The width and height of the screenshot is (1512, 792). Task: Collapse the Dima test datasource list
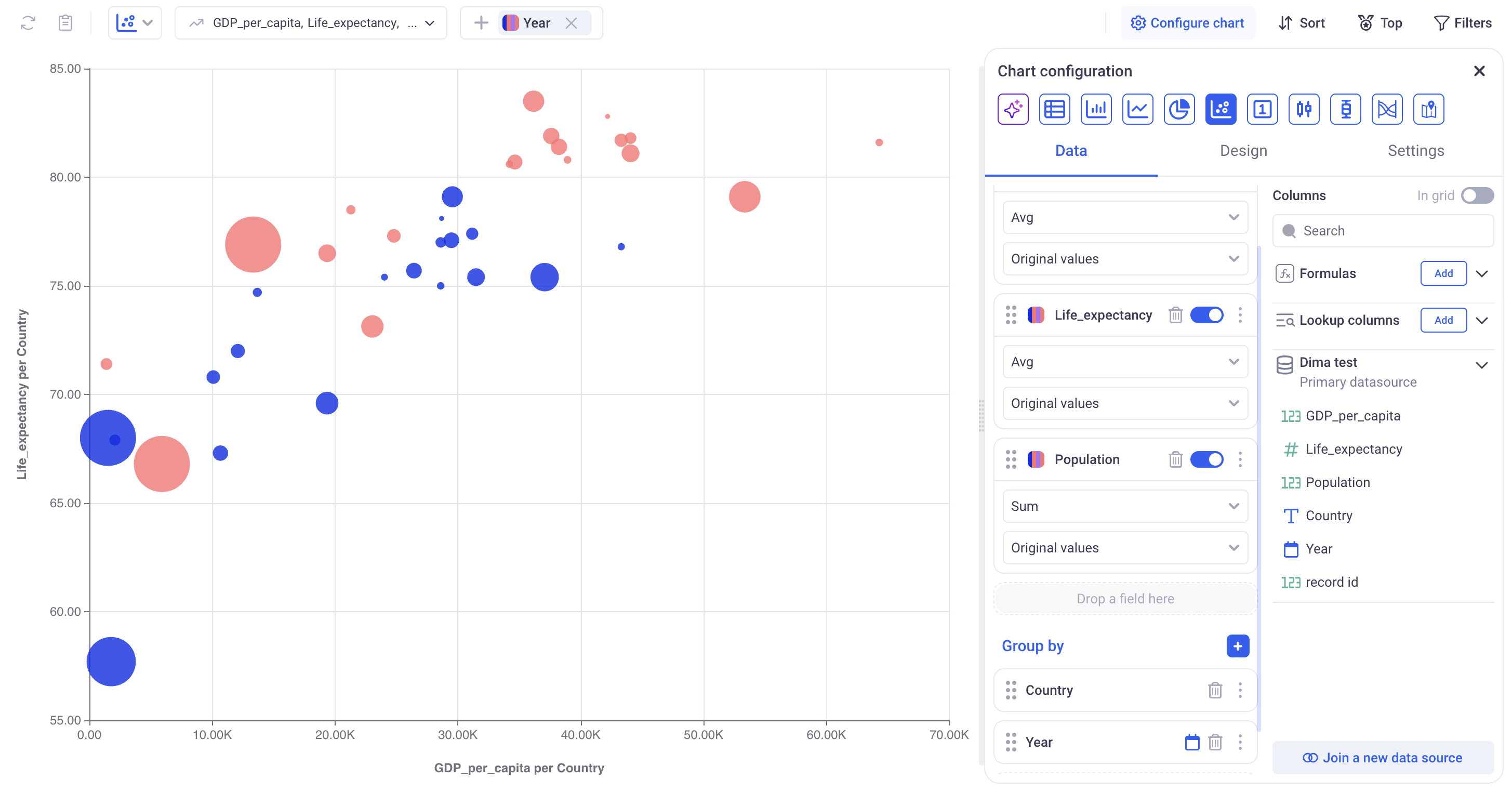click(x=1481, y=365)
